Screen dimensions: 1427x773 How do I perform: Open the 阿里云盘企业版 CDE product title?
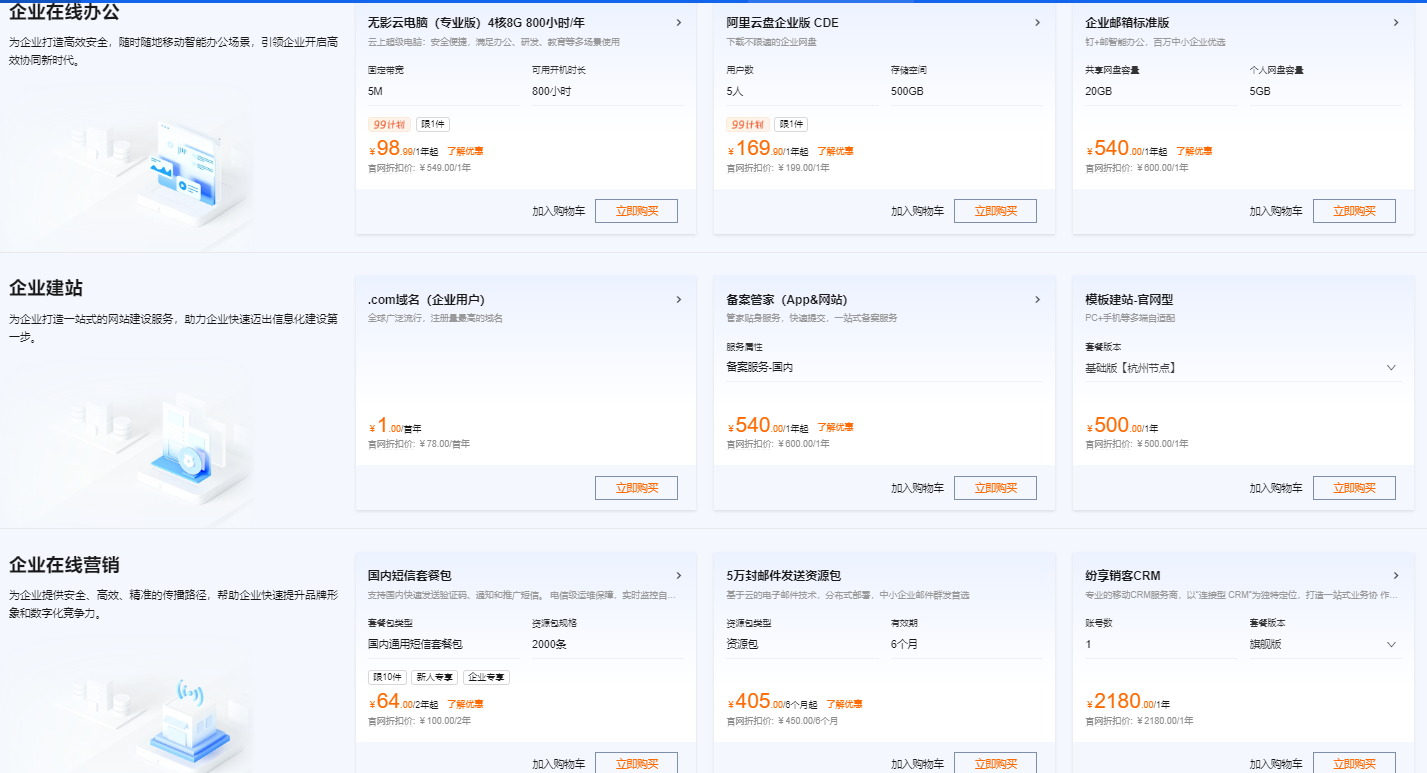click(x=782, y=23)
